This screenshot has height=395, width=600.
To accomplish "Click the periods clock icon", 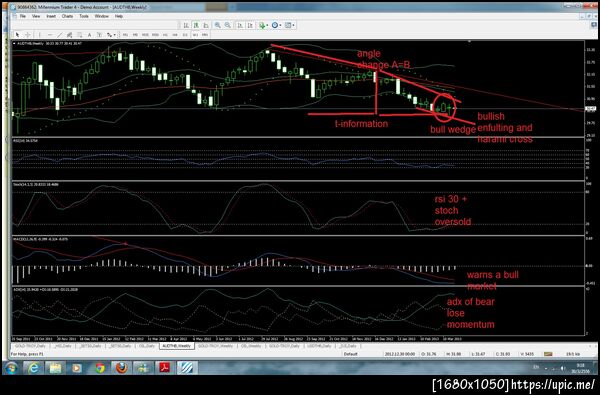I will [275, 25].
